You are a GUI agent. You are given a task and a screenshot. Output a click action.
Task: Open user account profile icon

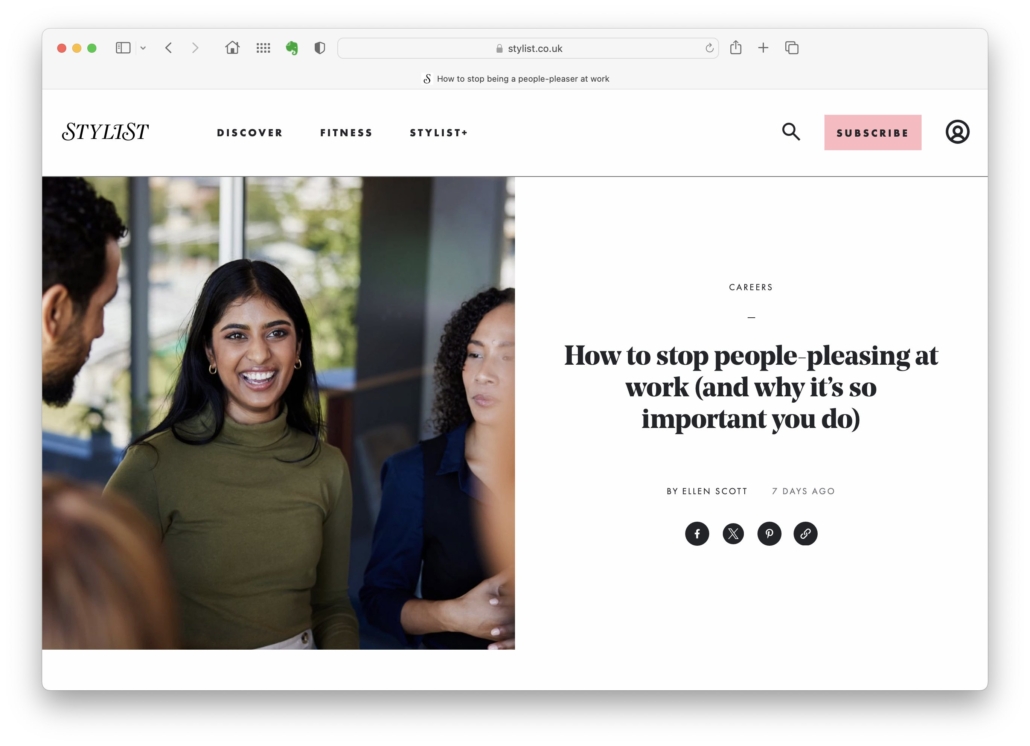tap(957, 132)
